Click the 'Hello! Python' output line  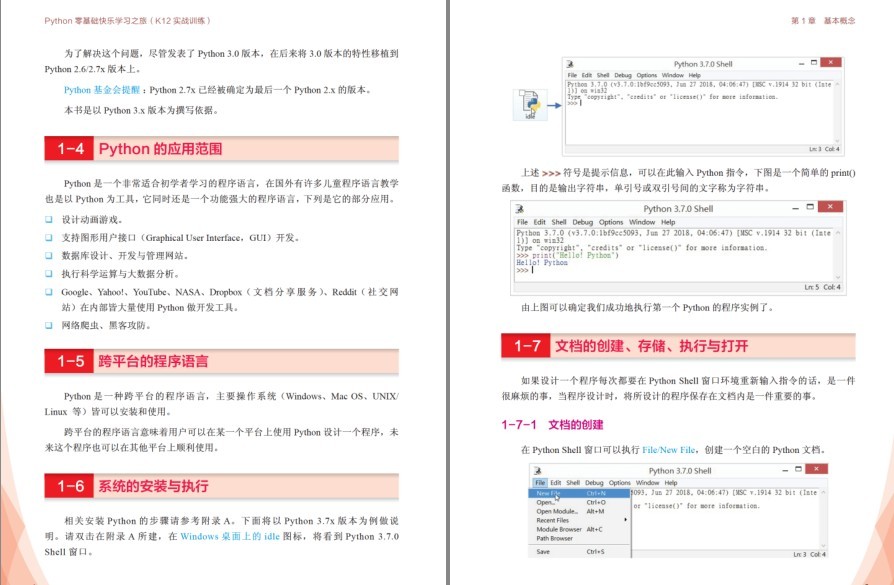click(542, 263)
